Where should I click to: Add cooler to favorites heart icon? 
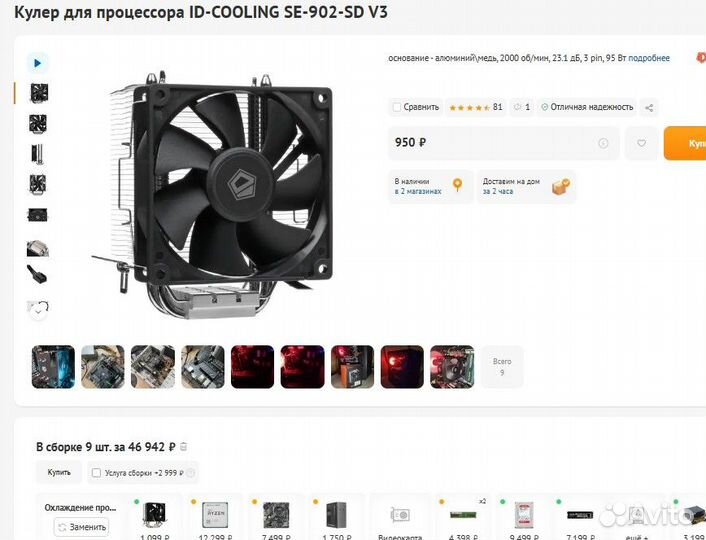pos(641,143)
